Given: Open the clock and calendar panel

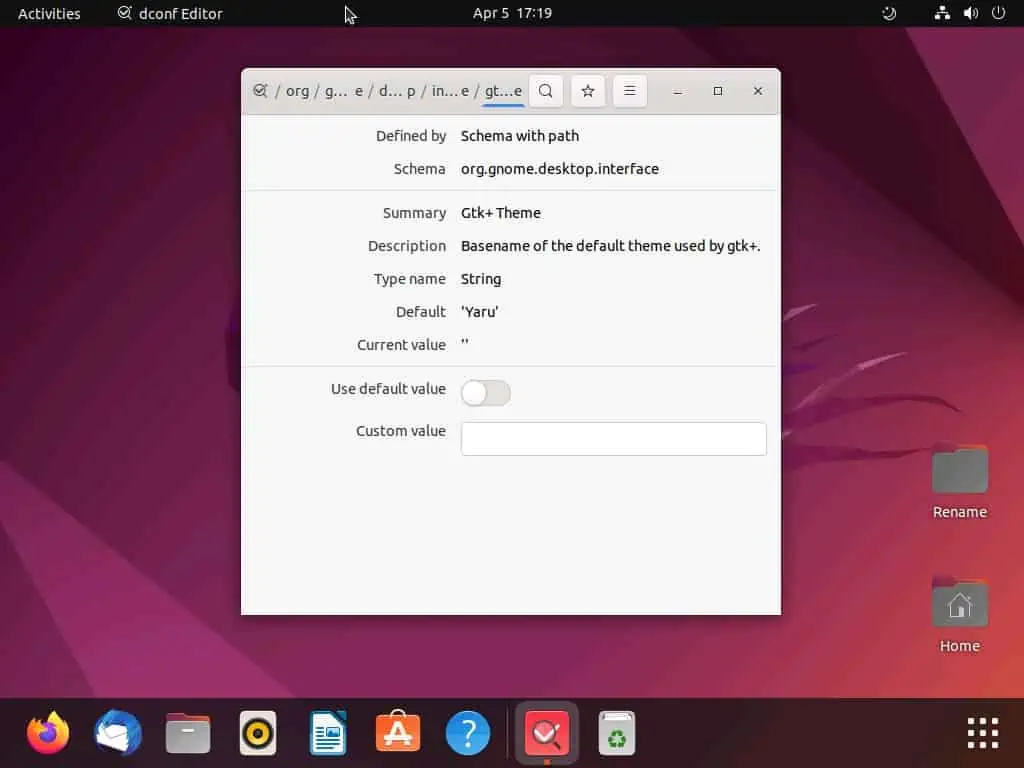Looking at the screenshot, I should 512,13.
